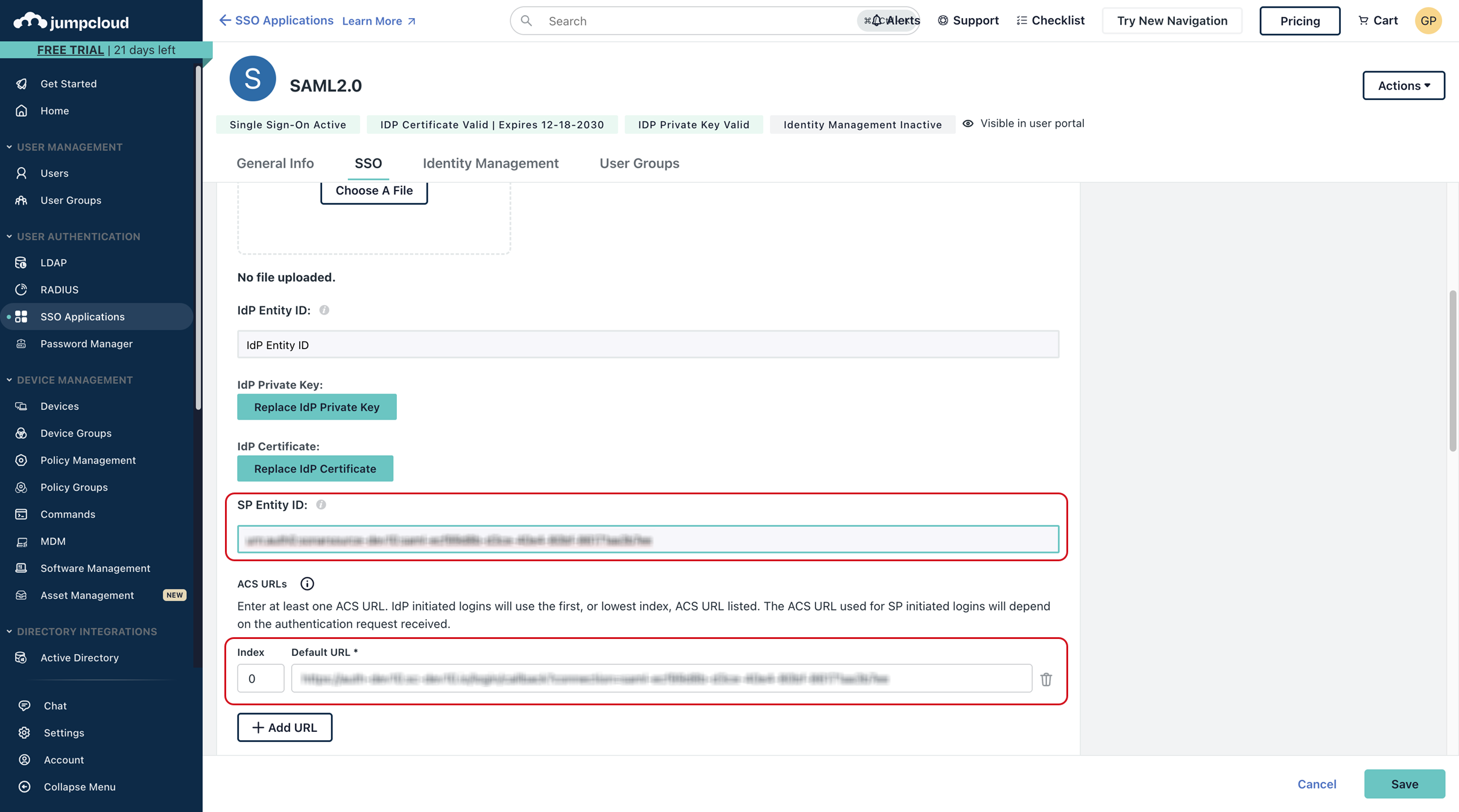The width and height of the screenshot is (1459, 812).
Task: Select the SSO tab
Action: (x=368, y=163)
